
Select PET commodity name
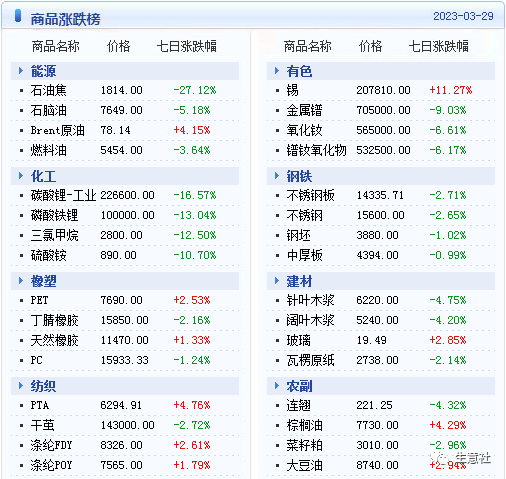[x=39, y=300]
